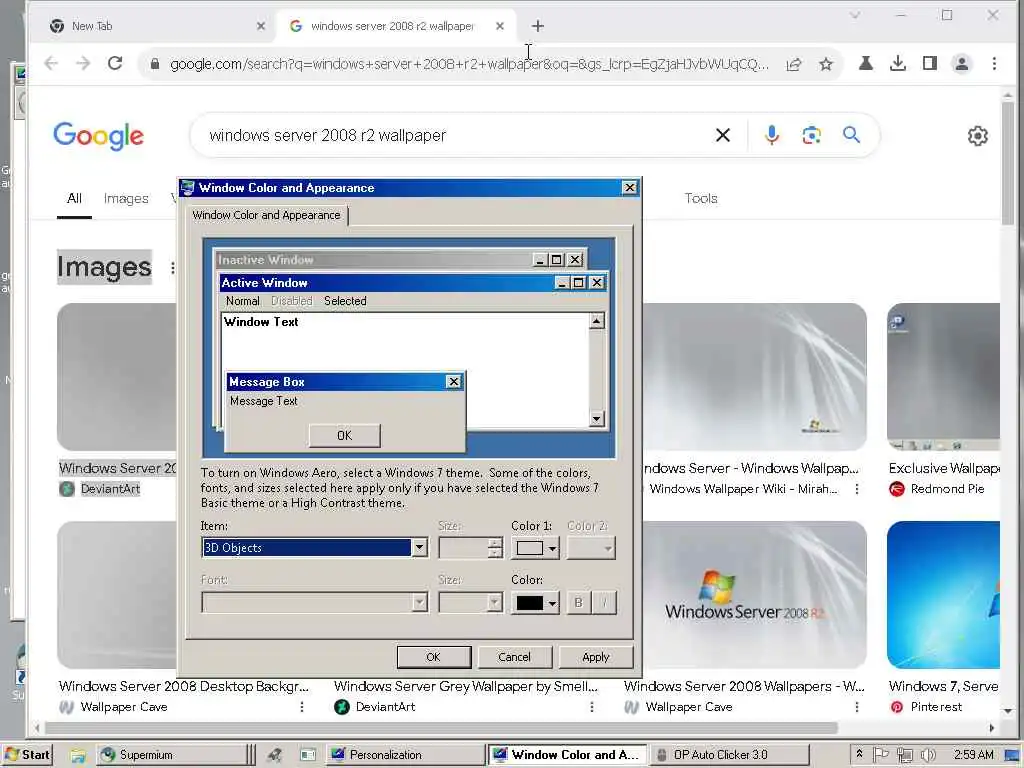
Task: Click the network icon in system tray
Action: coord(904,755)
